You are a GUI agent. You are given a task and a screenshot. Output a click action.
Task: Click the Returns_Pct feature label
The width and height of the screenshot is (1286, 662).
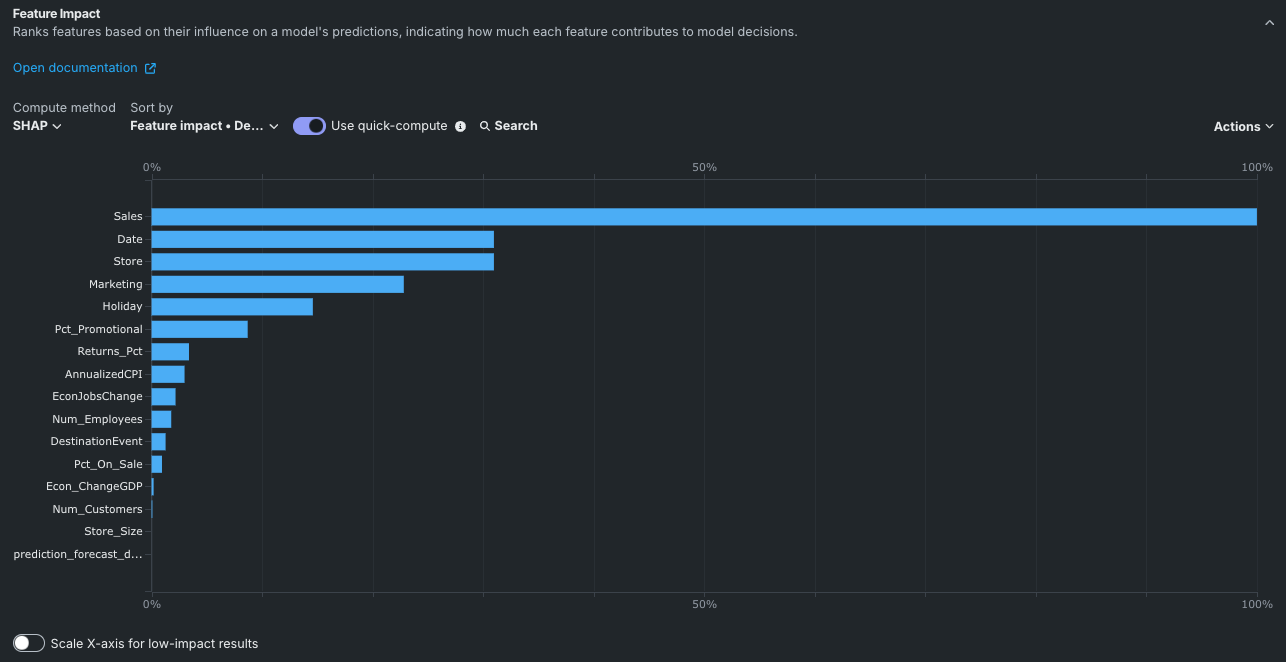coord(110,352)
